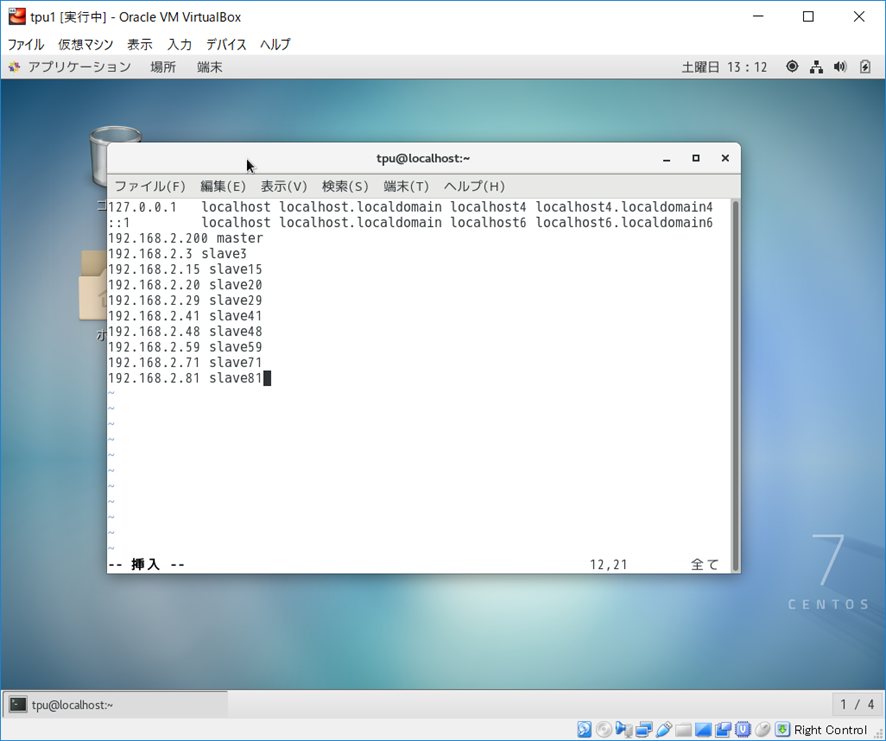Click the audio status icon in VirtualBox bar
The width and height of the screenshot is (886, 741).
(x=624, y=730)
